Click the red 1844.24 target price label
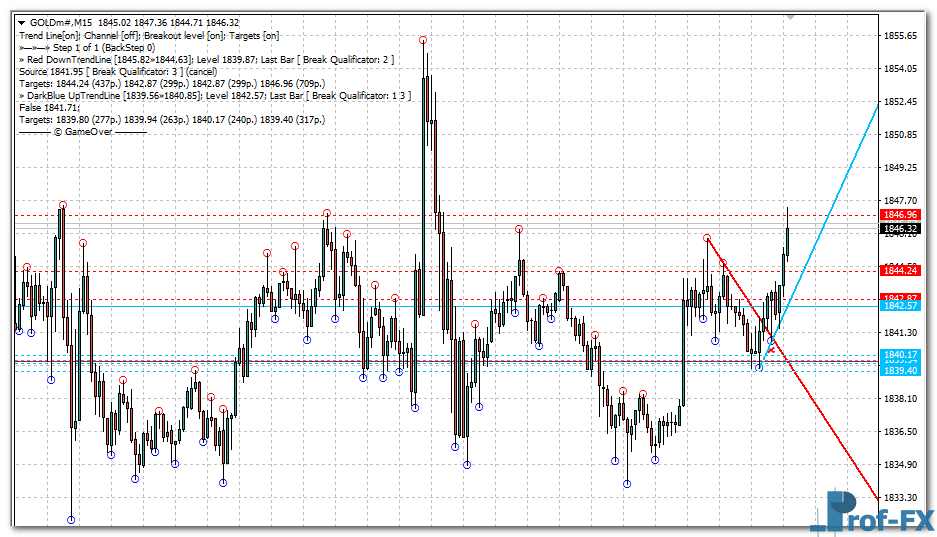Image resolution: width=937 pixels, height=537 pixels. (x=899, y=271)
